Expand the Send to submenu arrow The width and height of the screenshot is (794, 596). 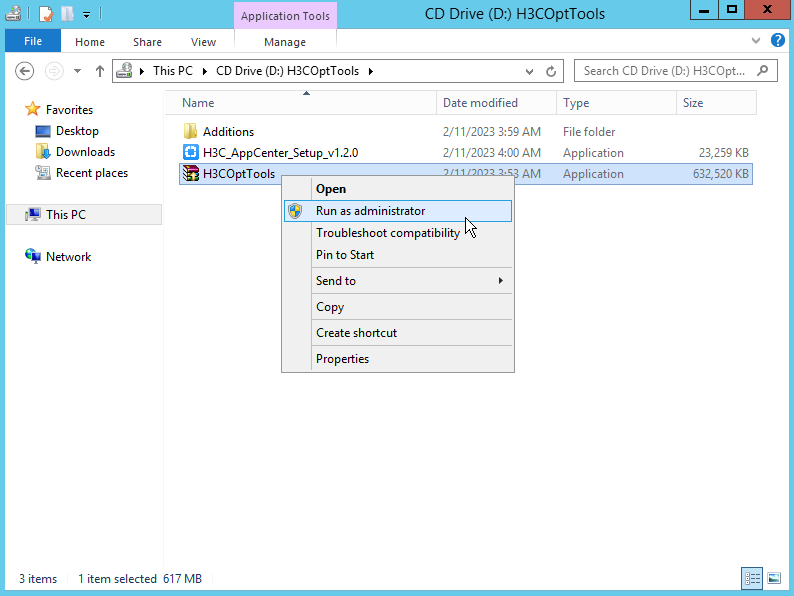tap(500, 281)
